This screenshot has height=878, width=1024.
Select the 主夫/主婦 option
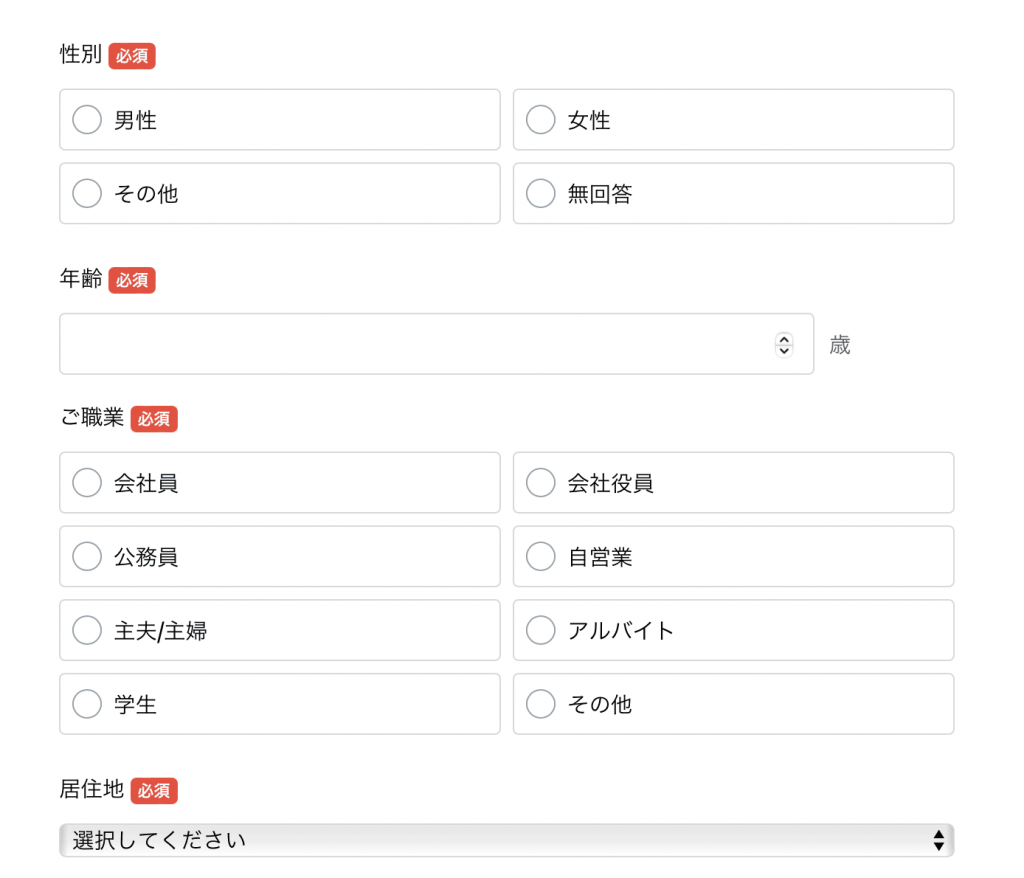coord(87,631)
